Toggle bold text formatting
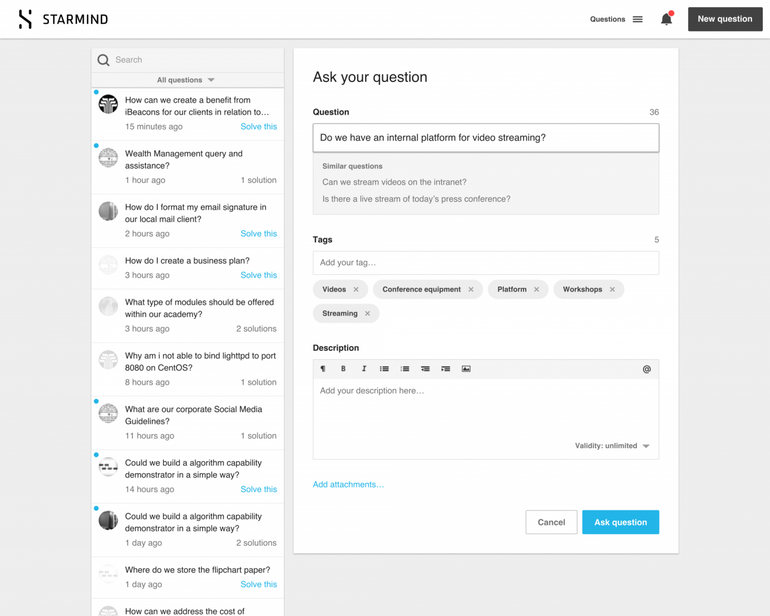The height and width of the screenshot is (616, 770). (343, 369)
